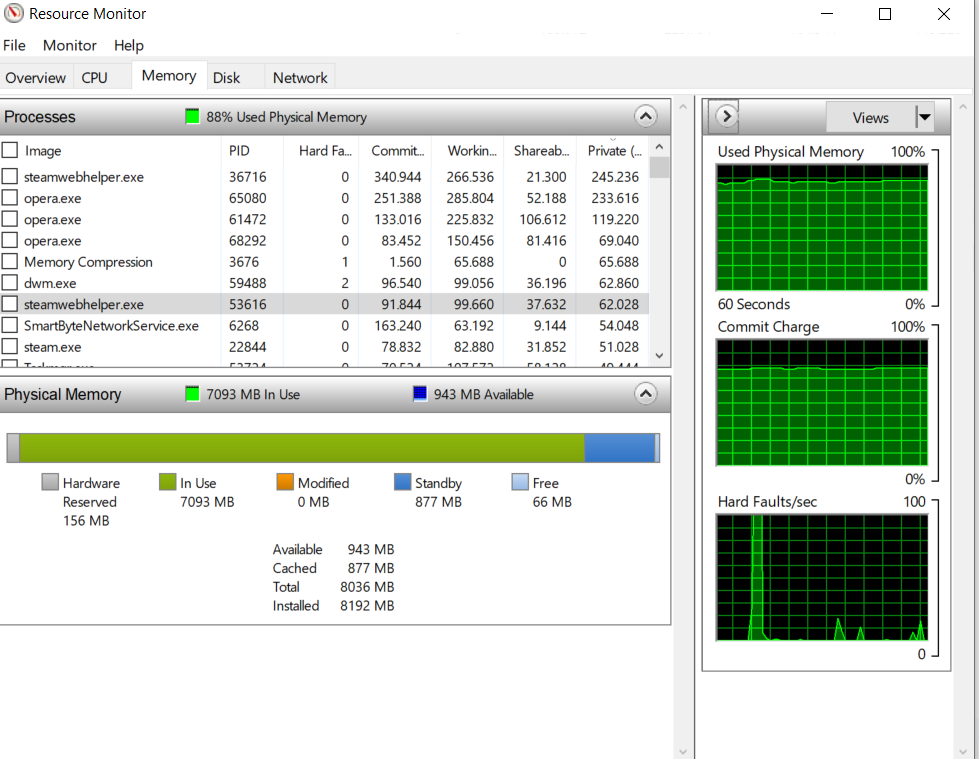This screenshot has height=759, width=979.
Task: Click the In Use legend swatch
Action: tap(167, 482)
